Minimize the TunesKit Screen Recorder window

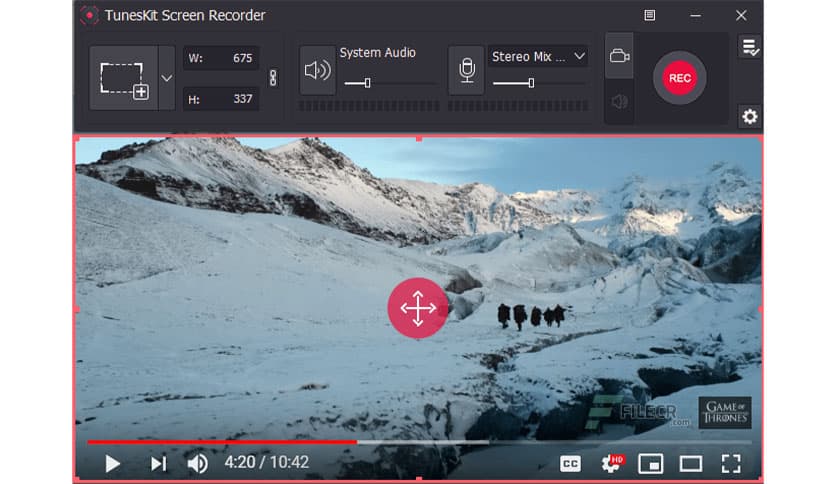point(695,15)
